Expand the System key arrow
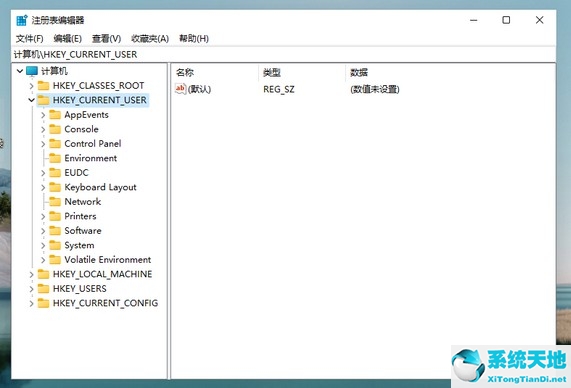Screen dimensions: 571x388 pyautogui.click(x=43, y=245)
